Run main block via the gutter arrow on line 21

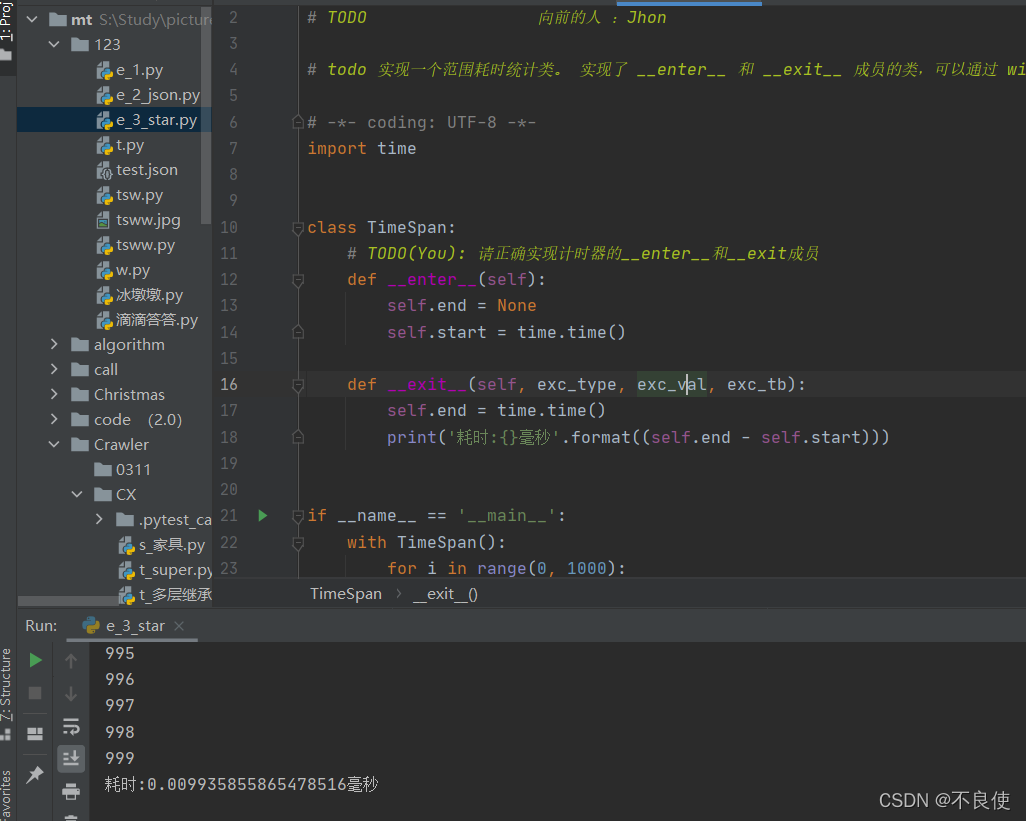(263, 515)
